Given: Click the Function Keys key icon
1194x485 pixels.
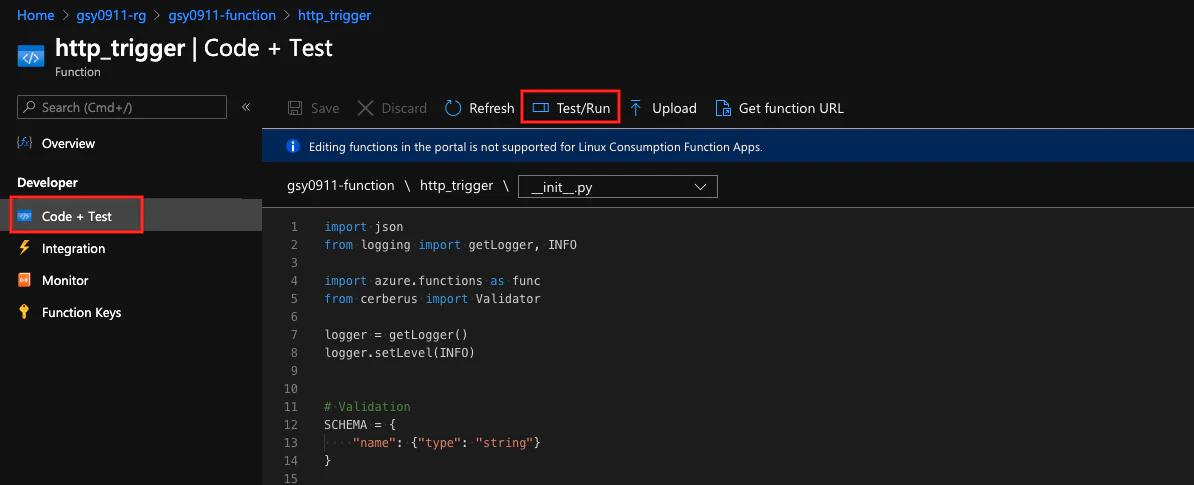Looking at the screenshot, I should click(24, 312).
